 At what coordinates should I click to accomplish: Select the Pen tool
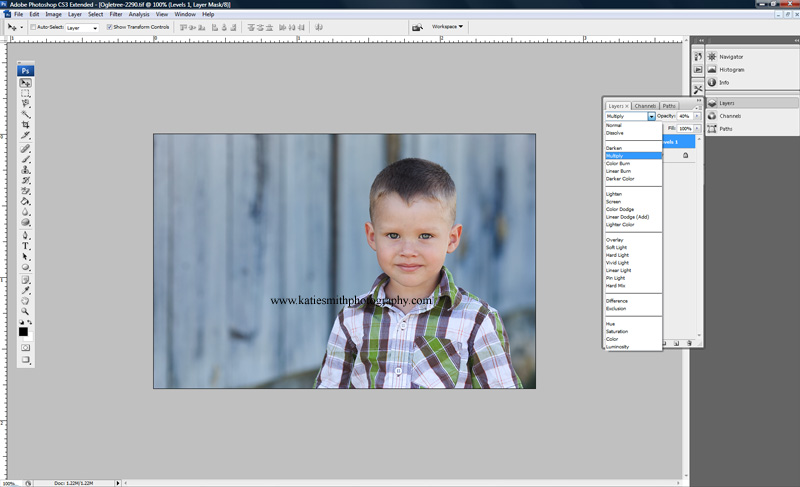tap(25, 235)
